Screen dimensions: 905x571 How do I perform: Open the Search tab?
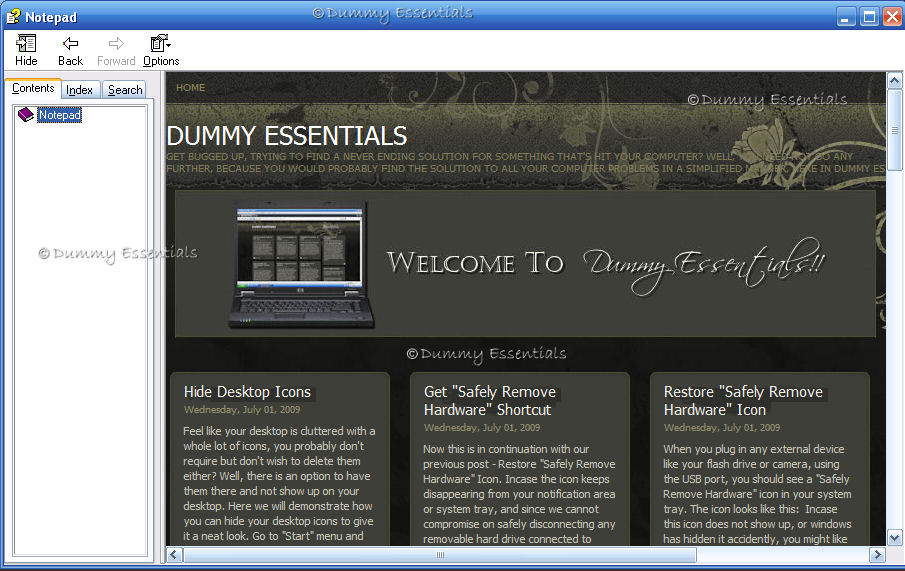[x=125, y=90]
